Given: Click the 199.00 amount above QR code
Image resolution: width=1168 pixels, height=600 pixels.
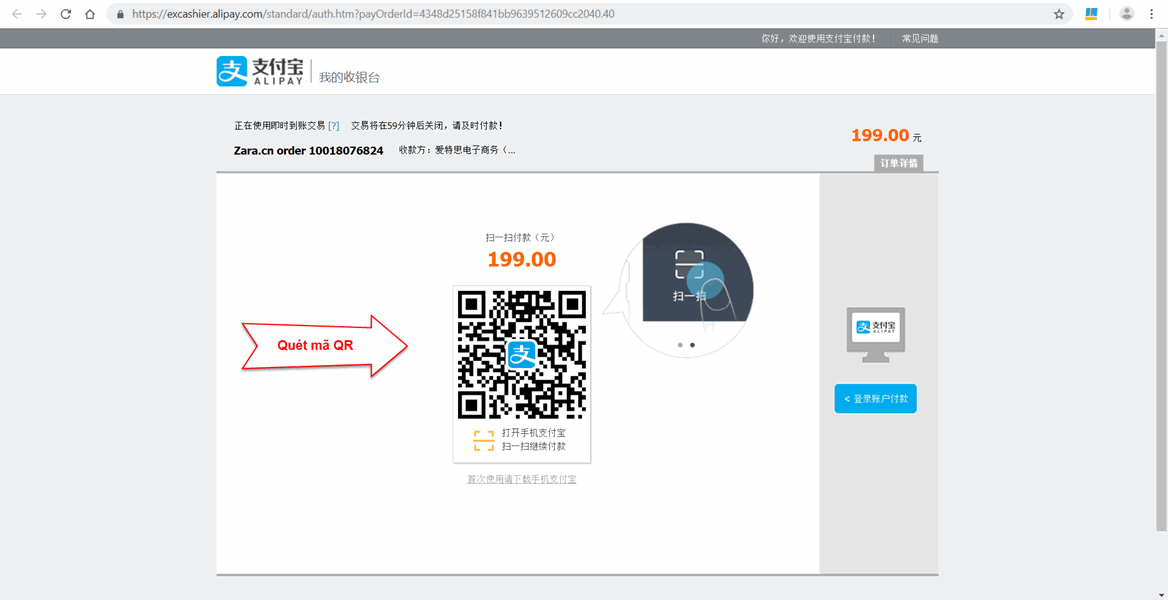Looking at the screenshot, I should click(x=521, y=259).
